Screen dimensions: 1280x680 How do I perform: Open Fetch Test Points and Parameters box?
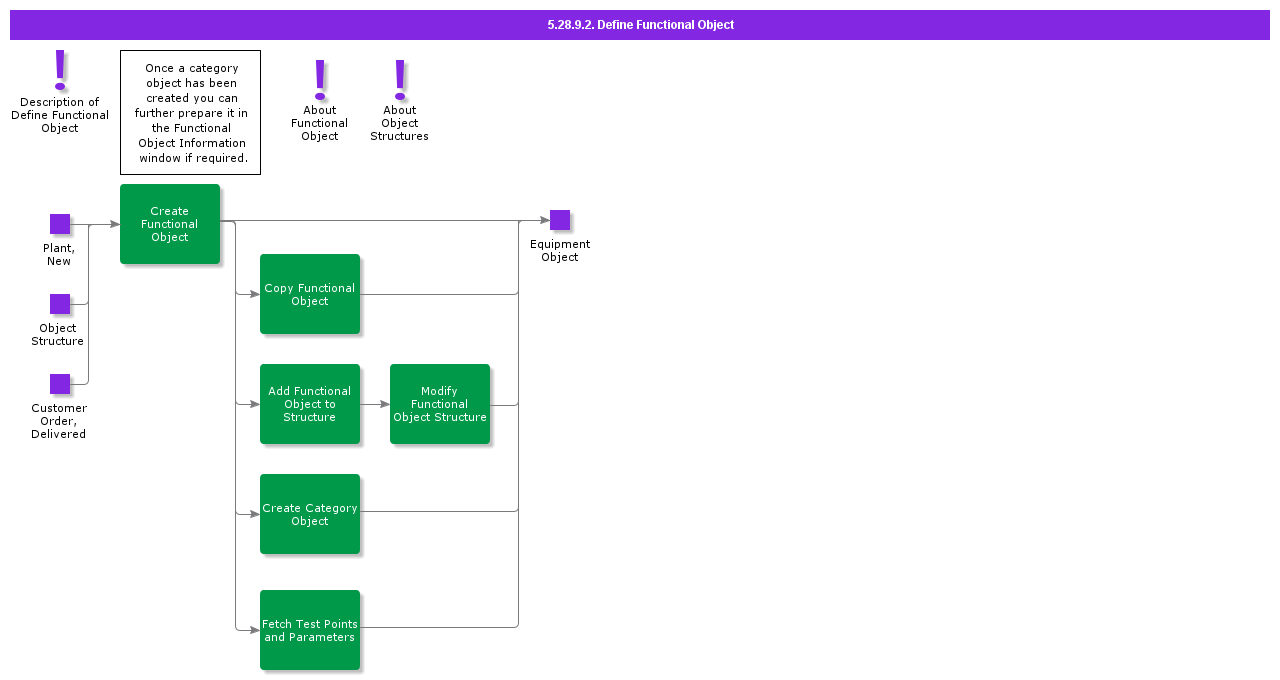310,630
